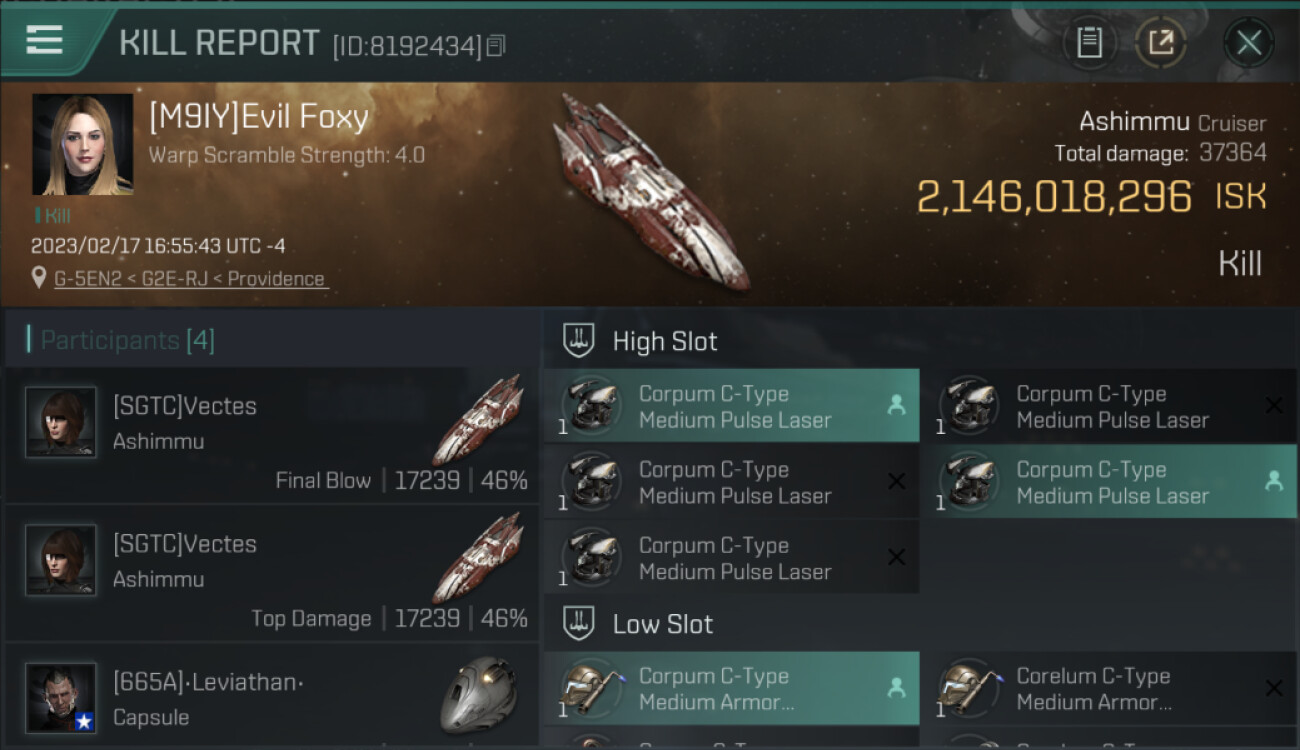The image size is (1300, 750).
Task: Open Evil Foxy's character portrait
Action: click(x=82, y=145)
